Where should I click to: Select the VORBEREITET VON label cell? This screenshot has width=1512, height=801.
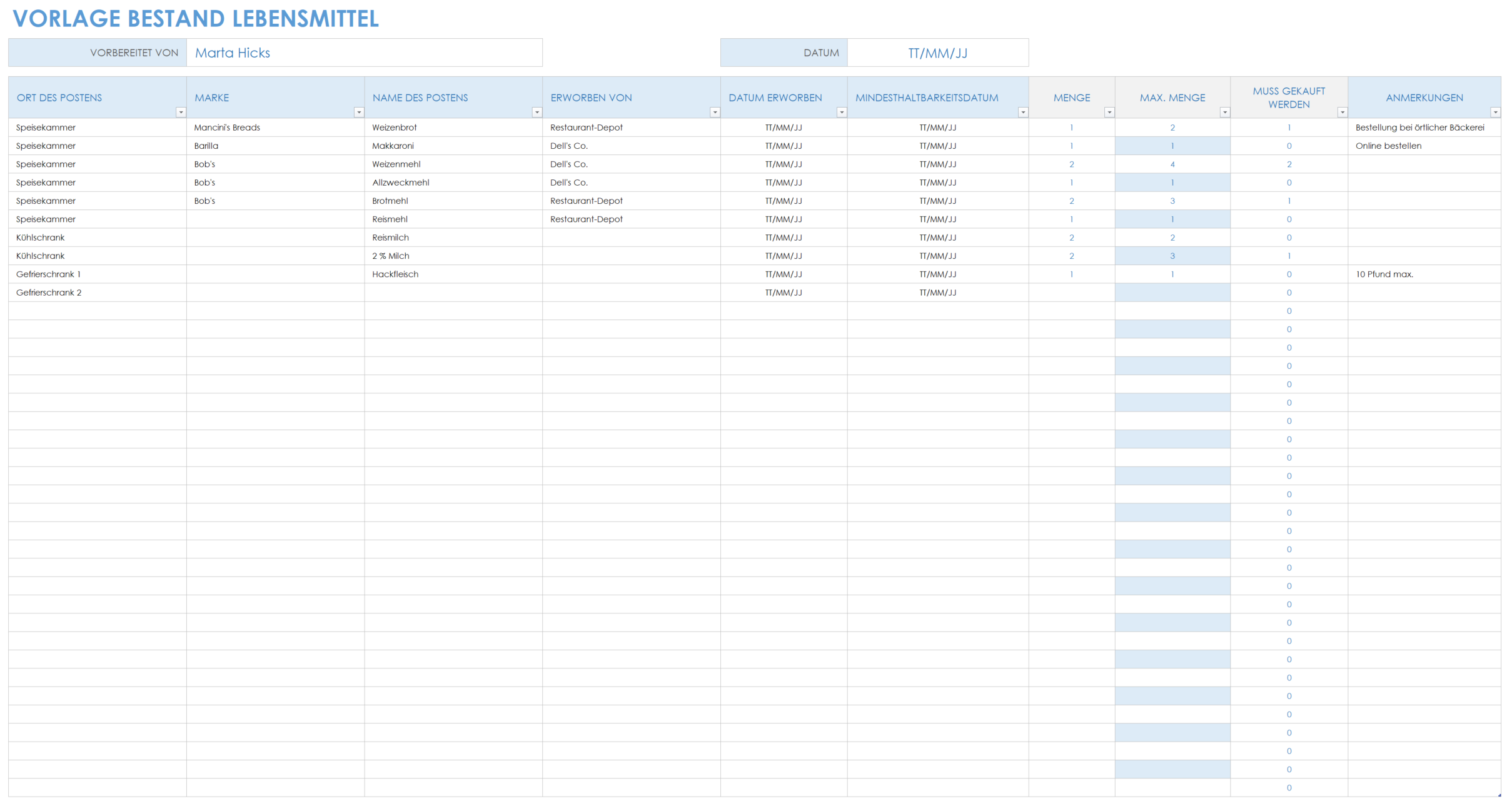(x=98, y=53)
